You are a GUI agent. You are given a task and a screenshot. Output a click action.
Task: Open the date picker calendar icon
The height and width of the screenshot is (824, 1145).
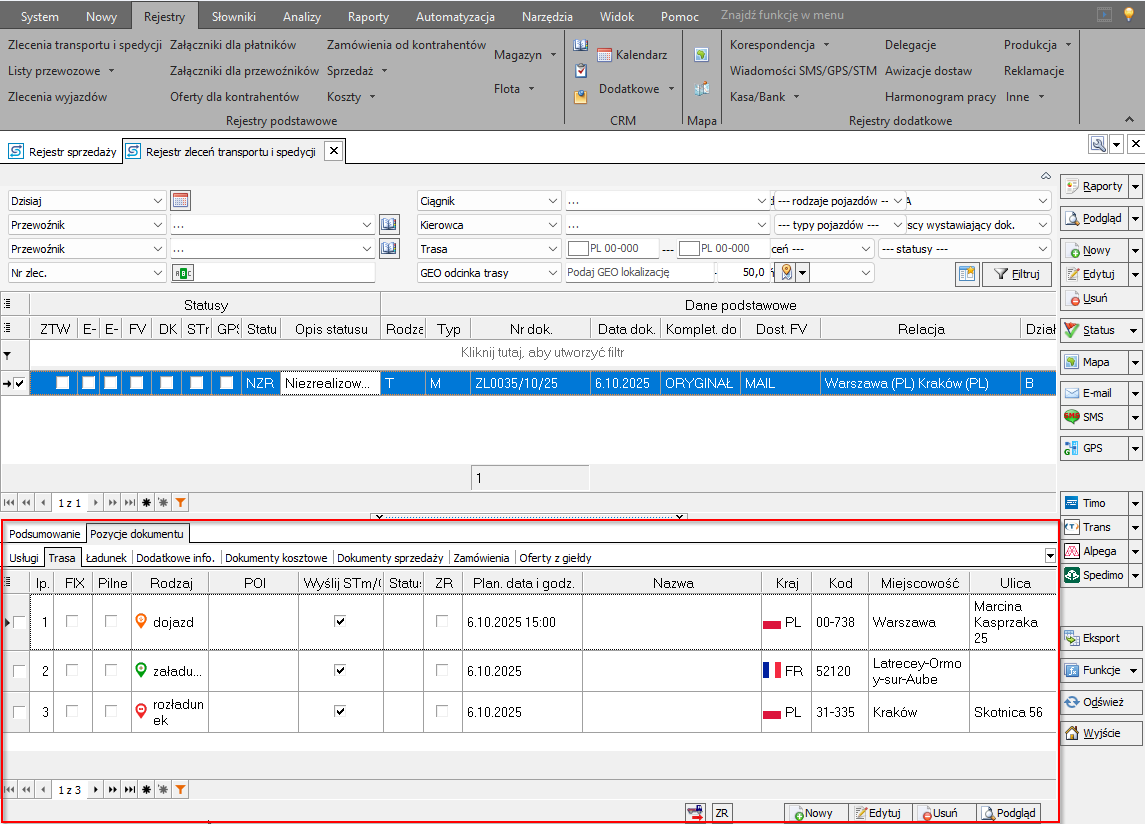point(180,201)
